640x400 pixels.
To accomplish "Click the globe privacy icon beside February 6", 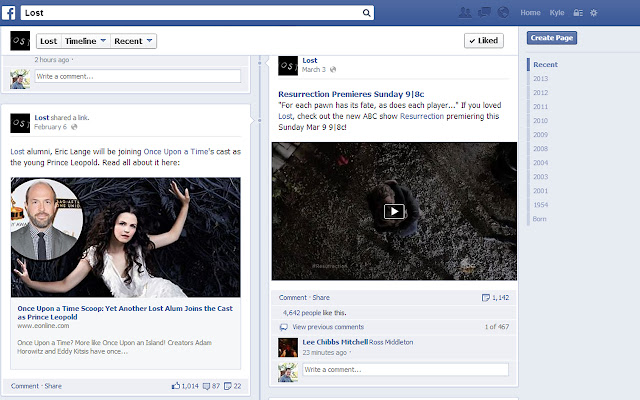I will 74,127.
